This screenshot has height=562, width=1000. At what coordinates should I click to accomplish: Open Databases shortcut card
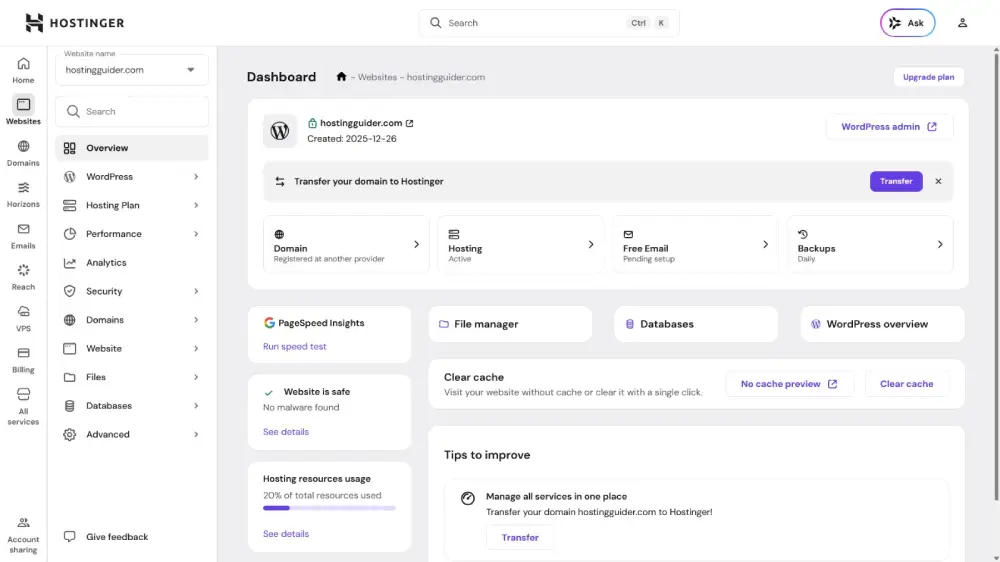696,324
